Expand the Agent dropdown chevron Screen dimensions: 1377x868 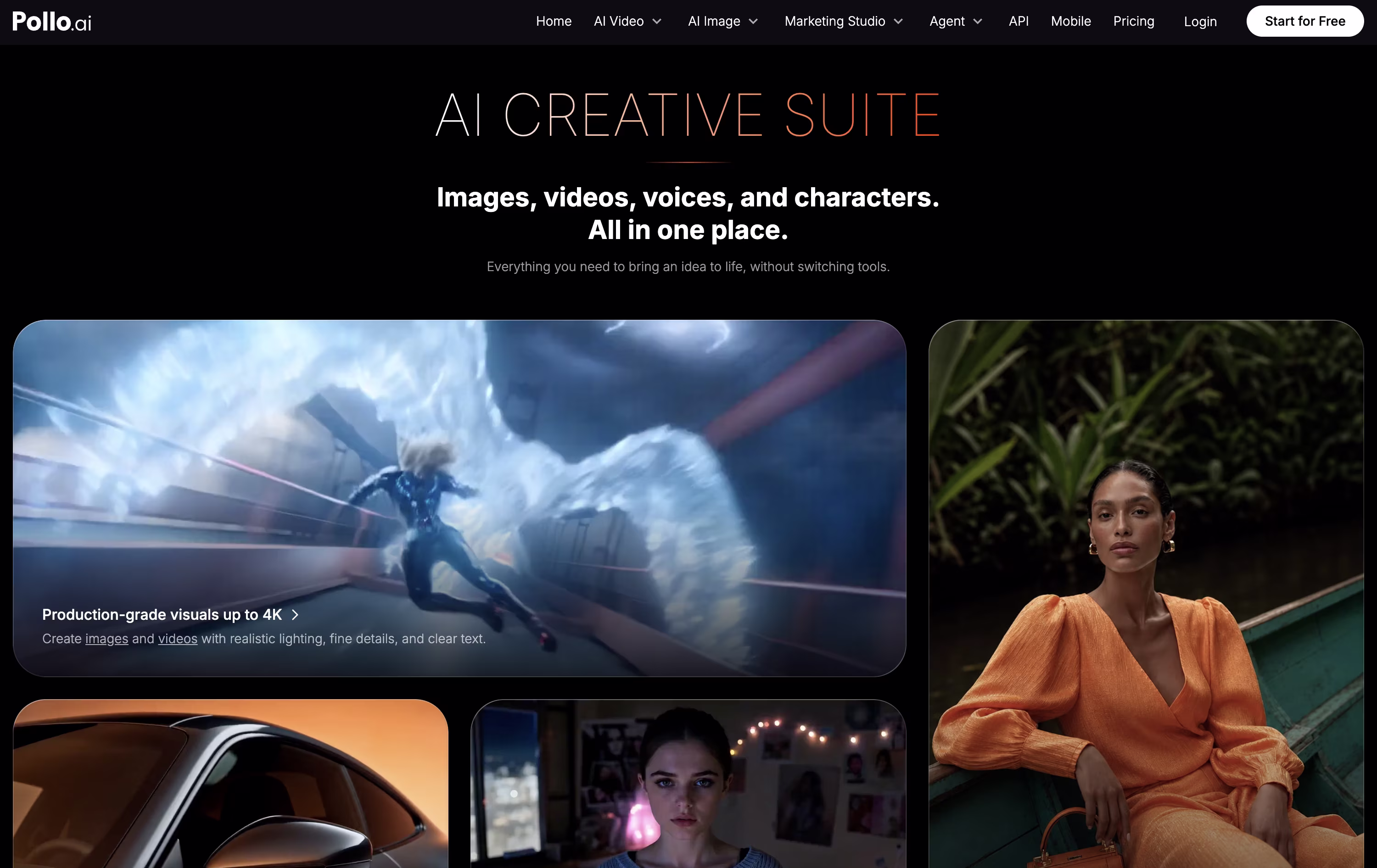pos(978,22)
